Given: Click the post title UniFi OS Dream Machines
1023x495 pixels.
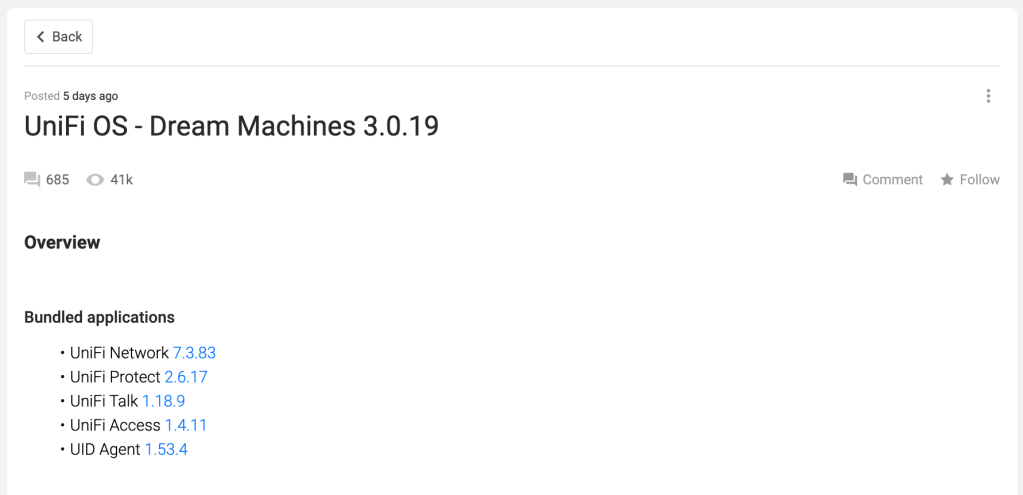Looking at the screenshot, I should [x=231, y=127].
